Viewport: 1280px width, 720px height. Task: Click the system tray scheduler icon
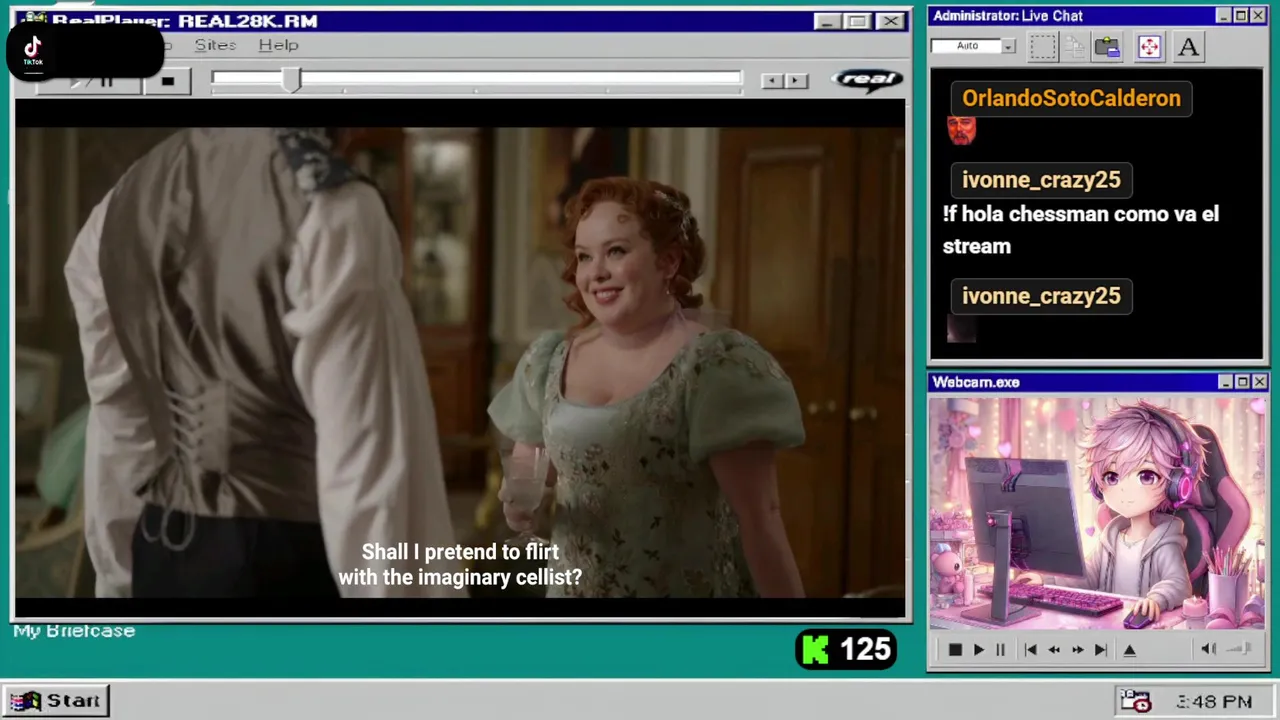tap(1135, 701)
